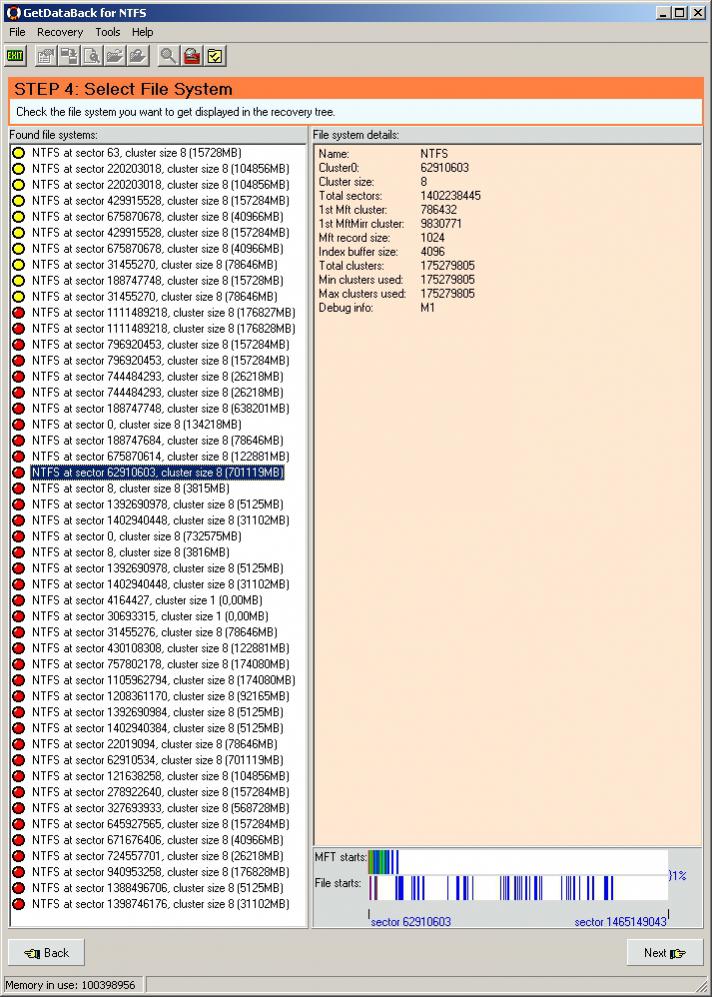Open the Help menu
The image size is (712, 997).
coord(142,32)
